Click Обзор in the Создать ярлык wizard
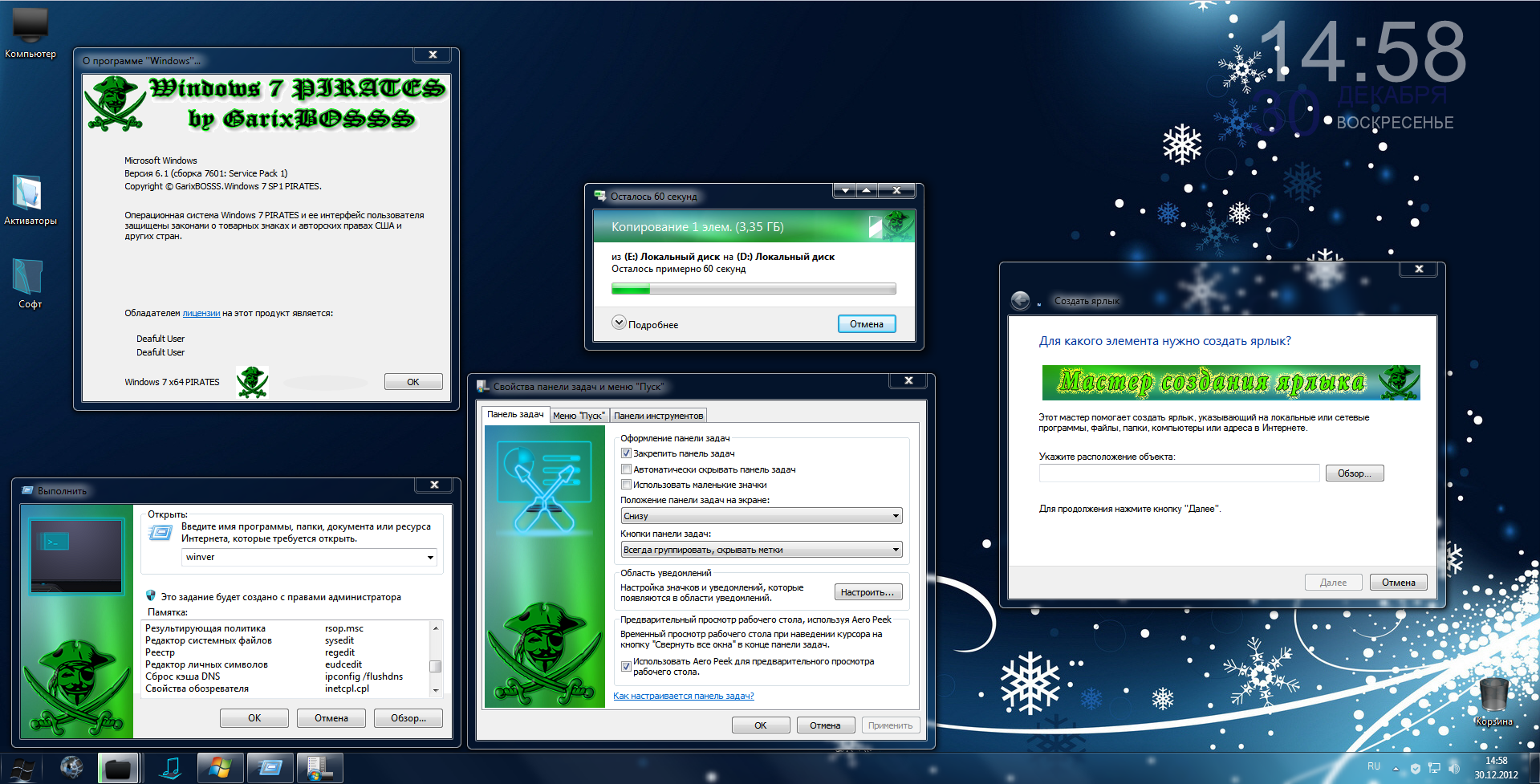This screenshot has width=1540, height=784. tap(1355, 473)
